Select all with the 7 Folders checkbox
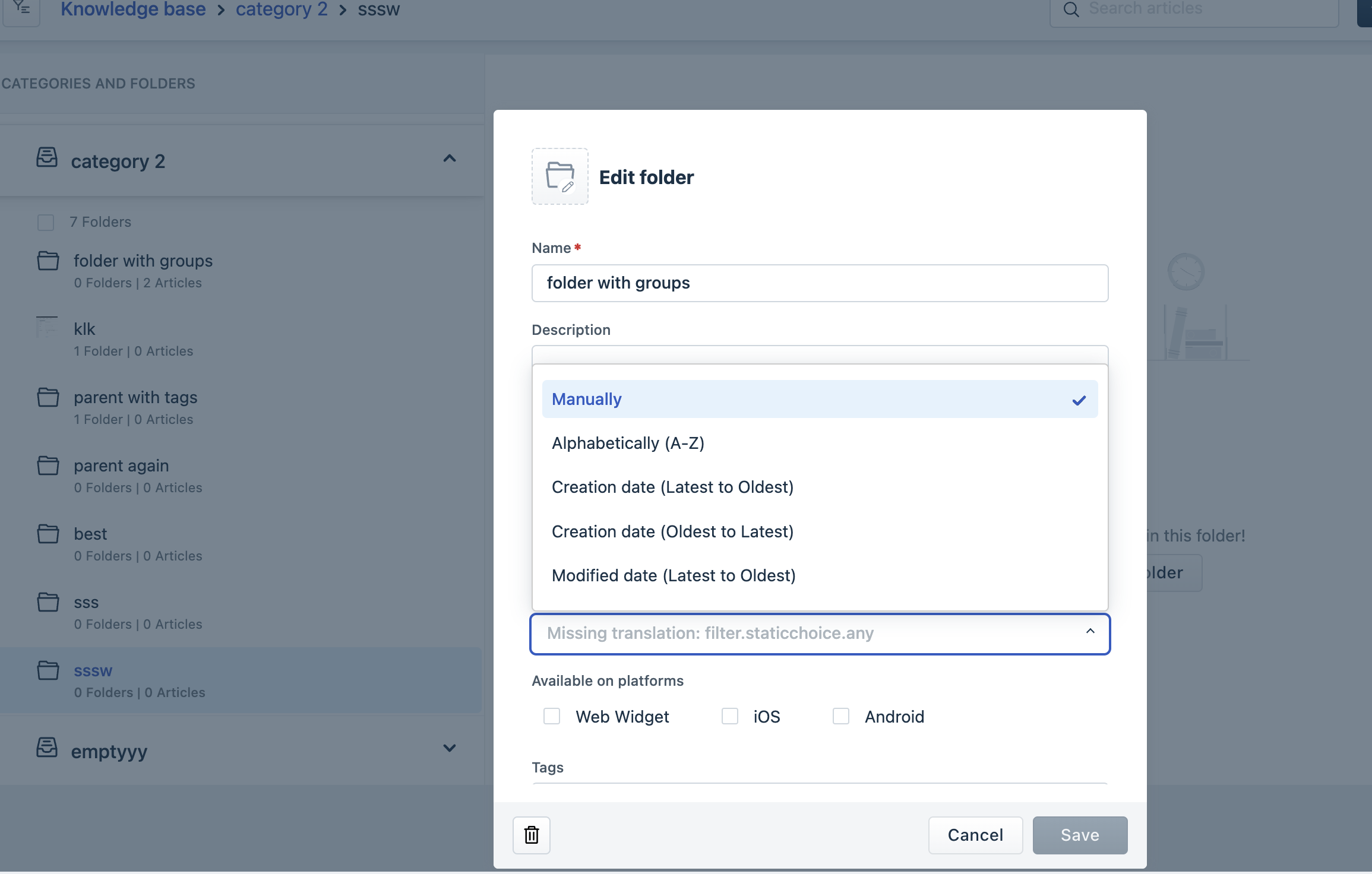The image size is (1372, 874). pos(46,222)
